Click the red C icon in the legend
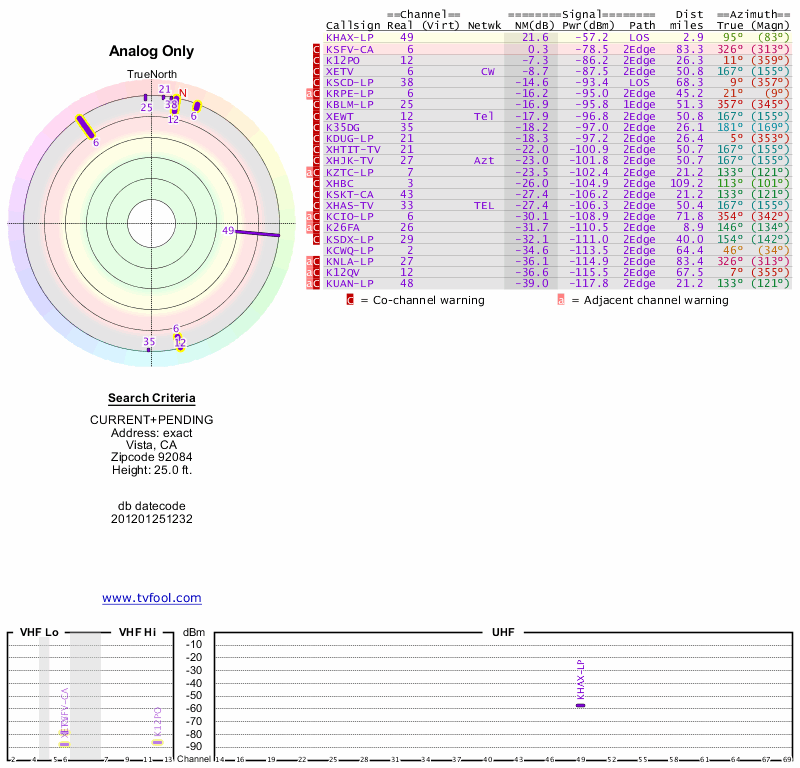The image size is (800, 768). pos(350,299)
